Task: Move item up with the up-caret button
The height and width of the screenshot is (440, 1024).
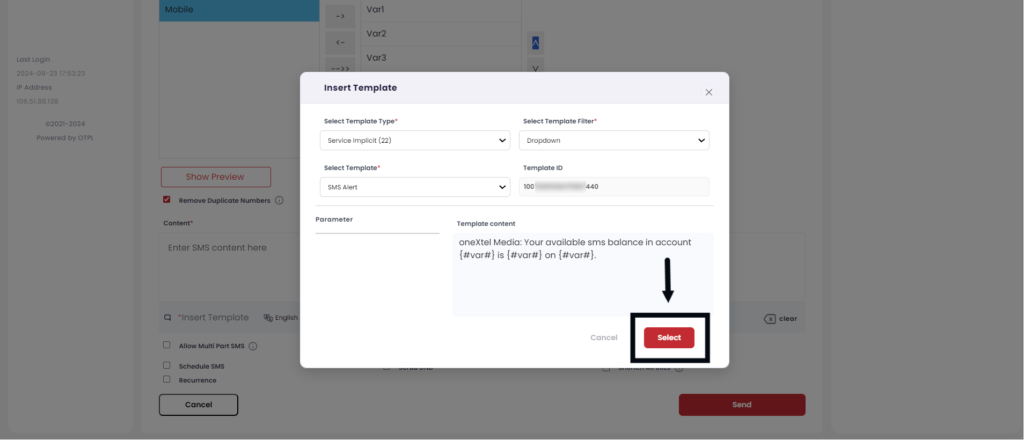Action: [536, 43]
